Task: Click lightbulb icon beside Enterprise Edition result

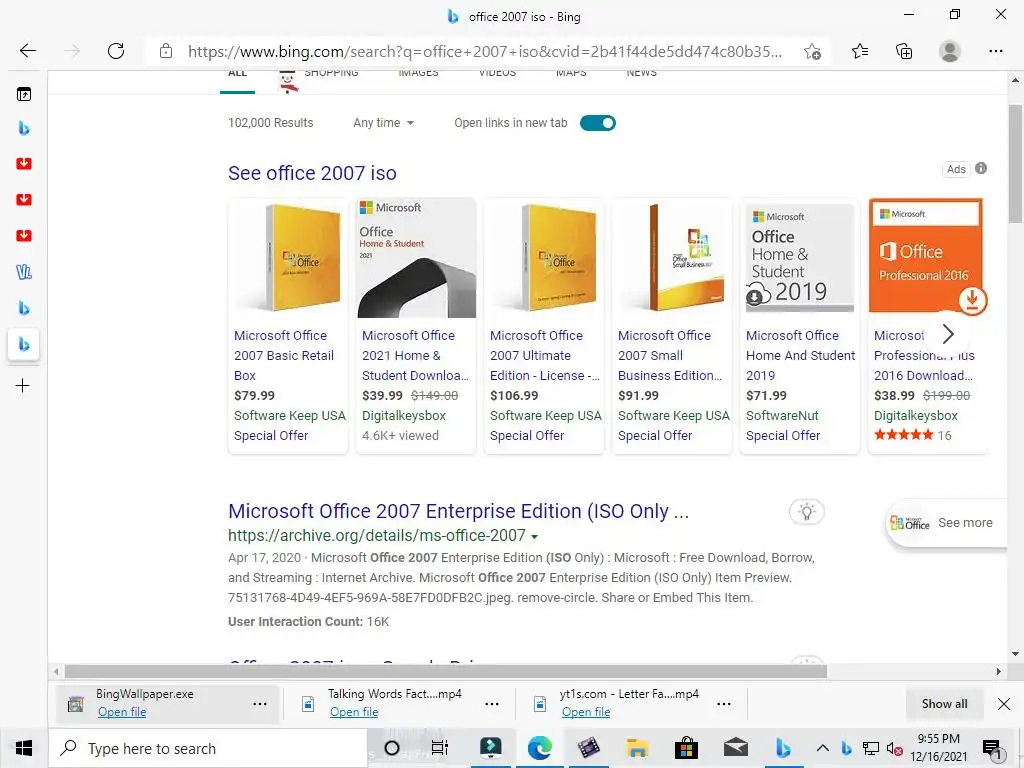Action: click(807, 511)
